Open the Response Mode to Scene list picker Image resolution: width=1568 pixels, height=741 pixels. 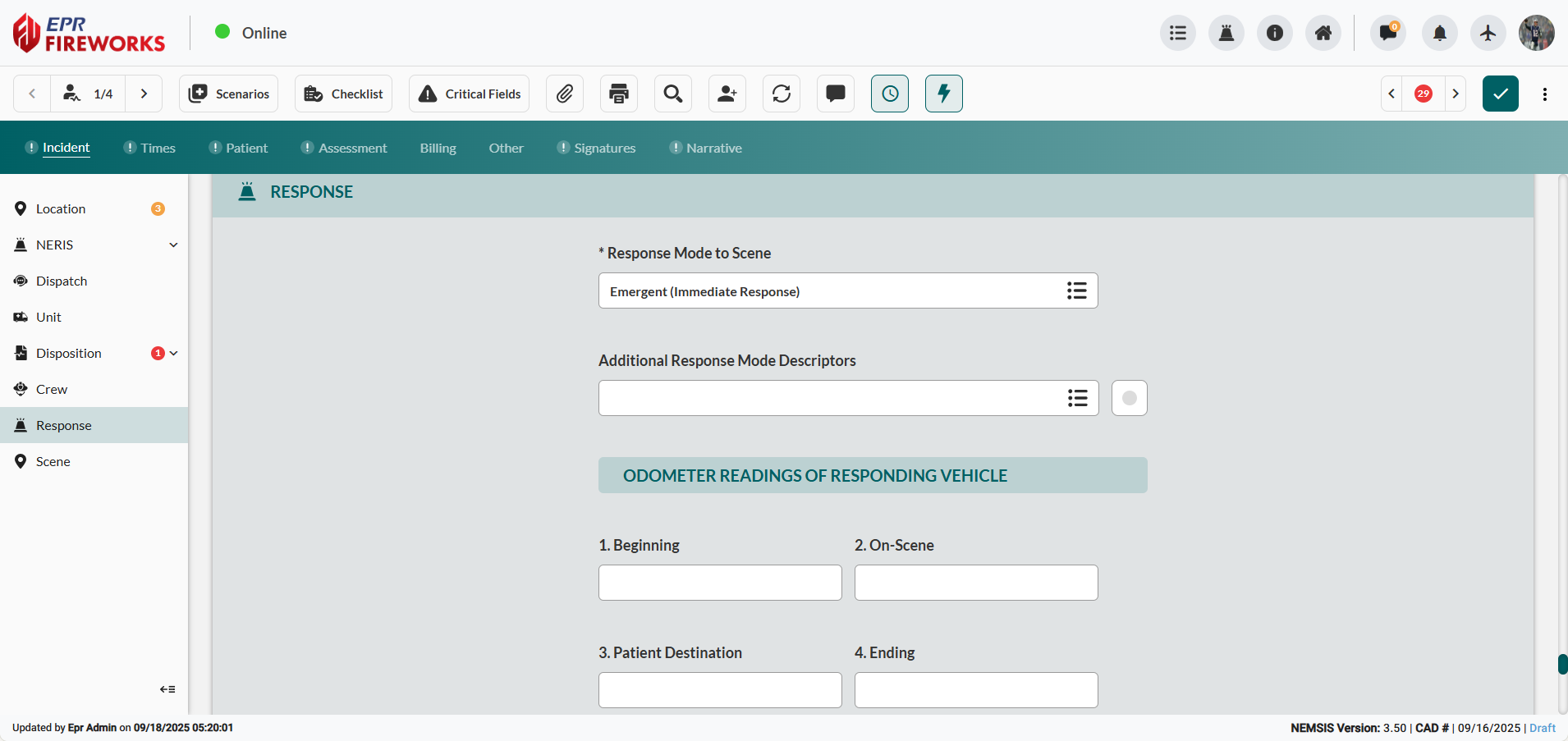pos(1077,290)
